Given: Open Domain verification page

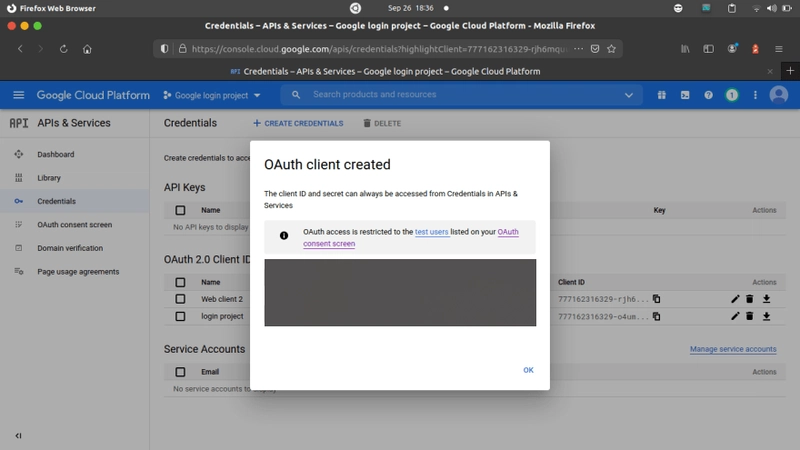Looking at the screenshot, I should tap(70, 248).
